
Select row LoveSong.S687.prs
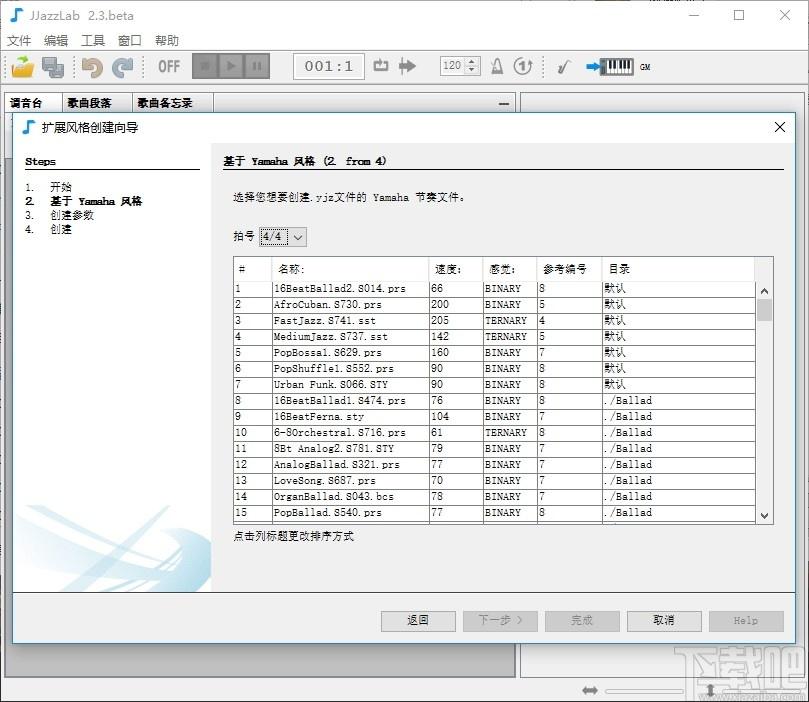coord(494,481)
